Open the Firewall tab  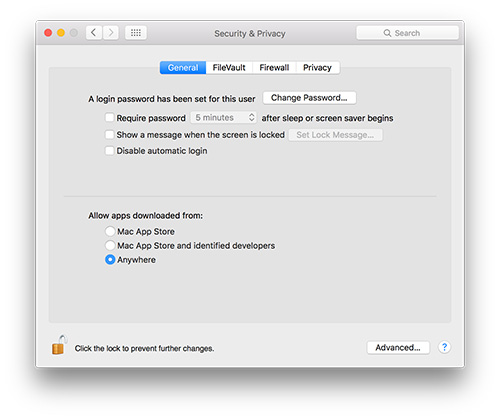274,68
